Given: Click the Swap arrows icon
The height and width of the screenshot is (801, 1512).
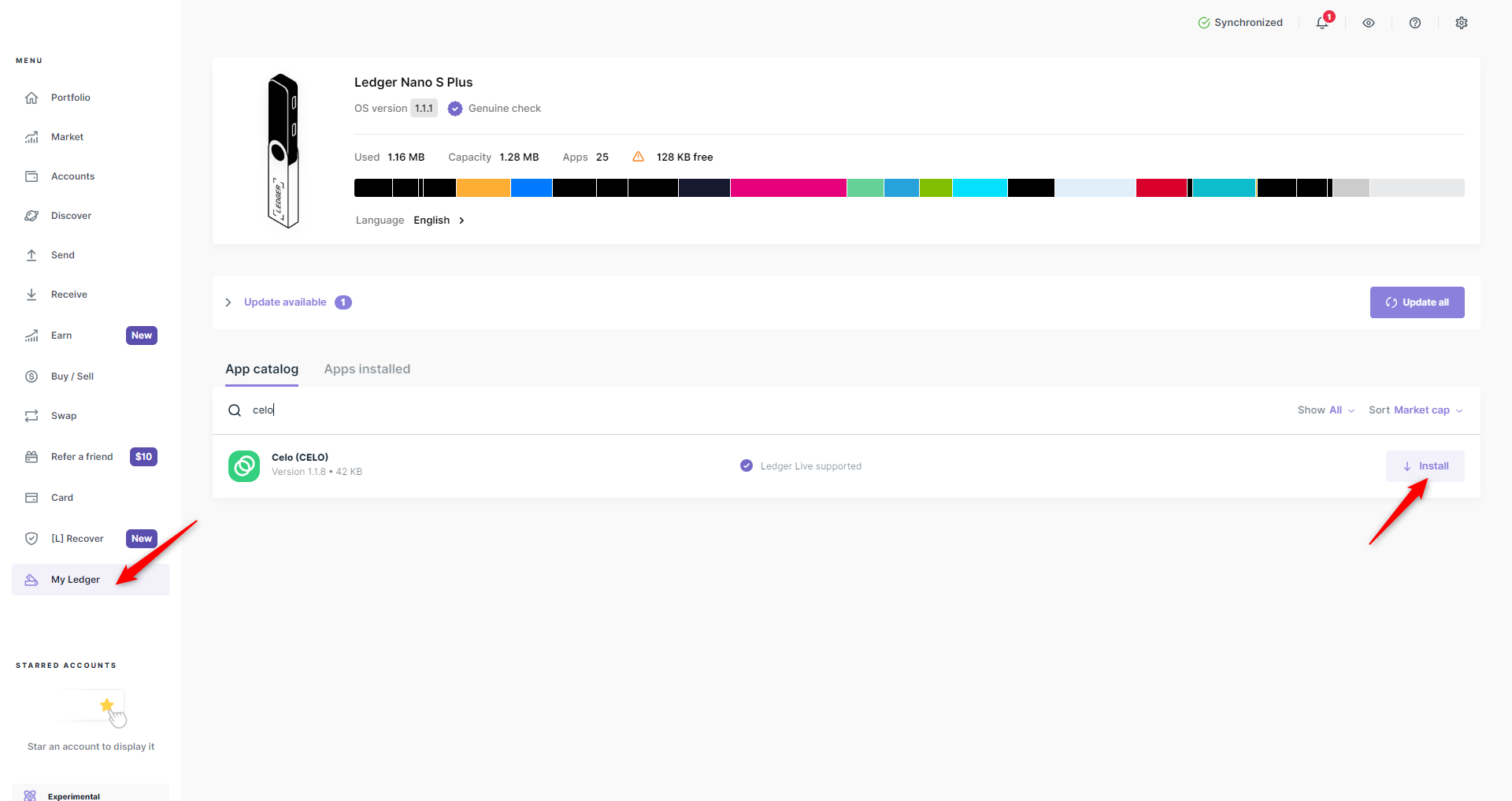Looking at the screenshot, I should coord(31,416).
